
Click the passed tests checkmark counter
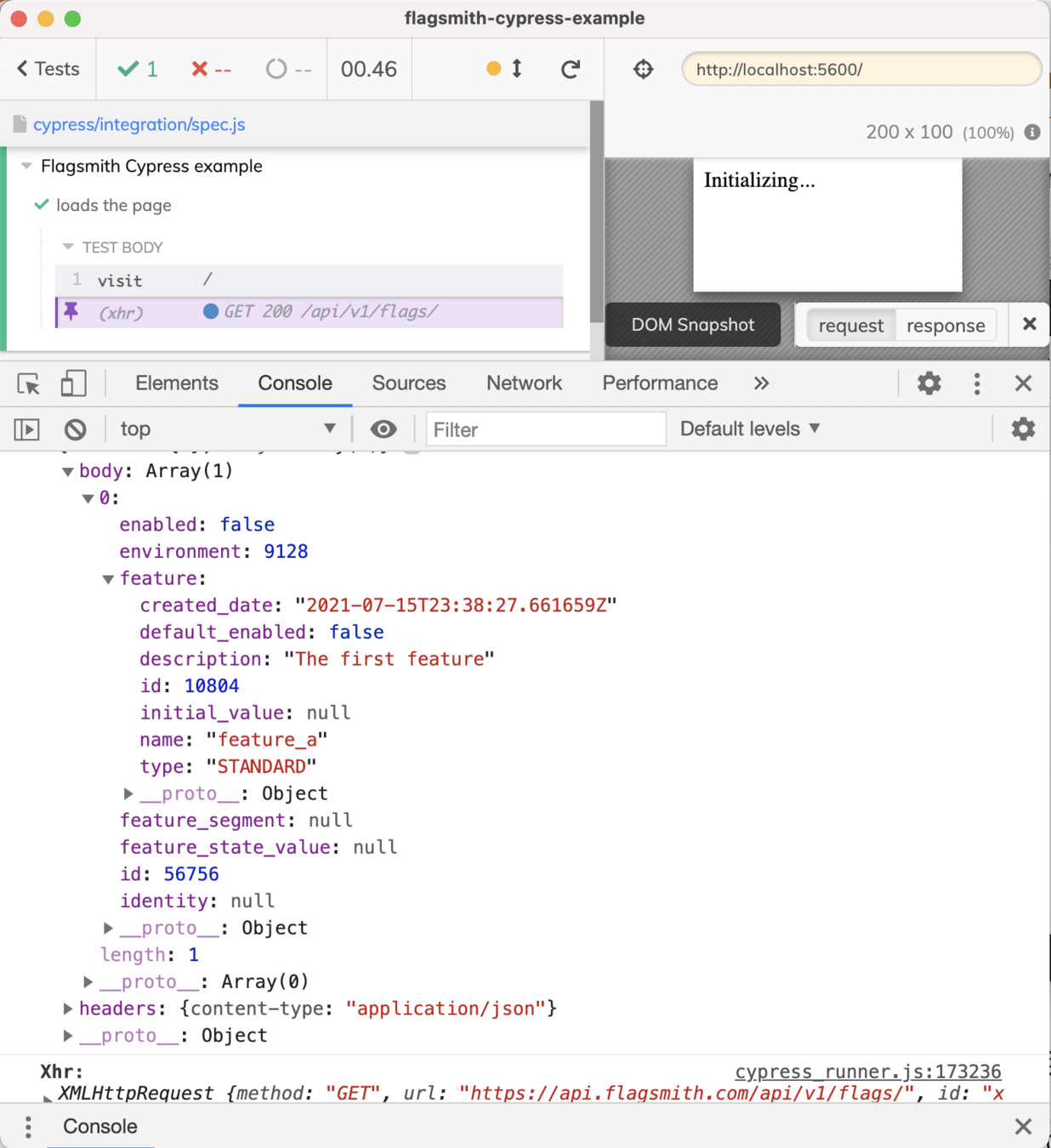click(x=138, y=69)
